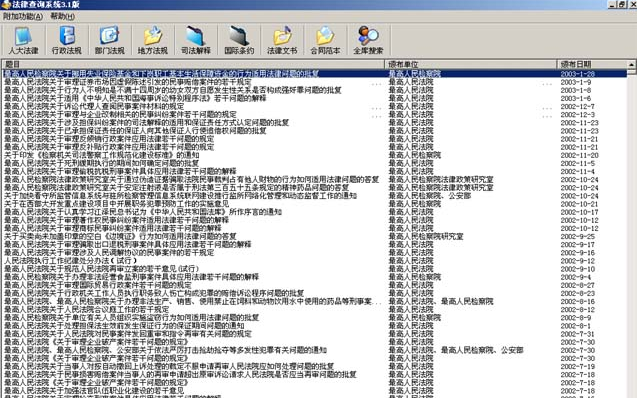
Task: Open the 合同范本 folder icon
Action: coord(325,40)
